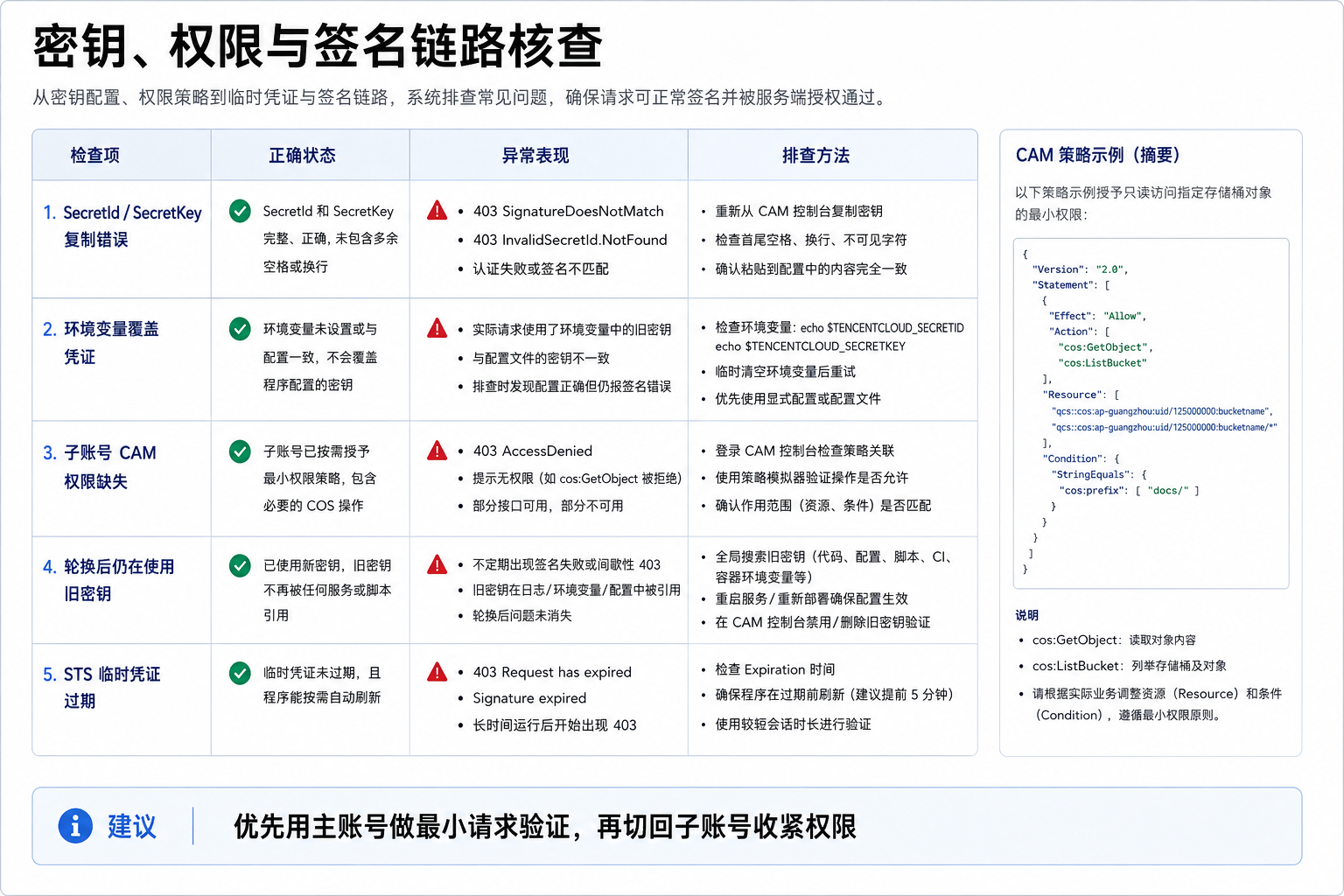Click description text 临时凭证未过期，且程序能按需自动刷新
The width and height of the screenshot is (1344, 896).
(x=322, y=685)
